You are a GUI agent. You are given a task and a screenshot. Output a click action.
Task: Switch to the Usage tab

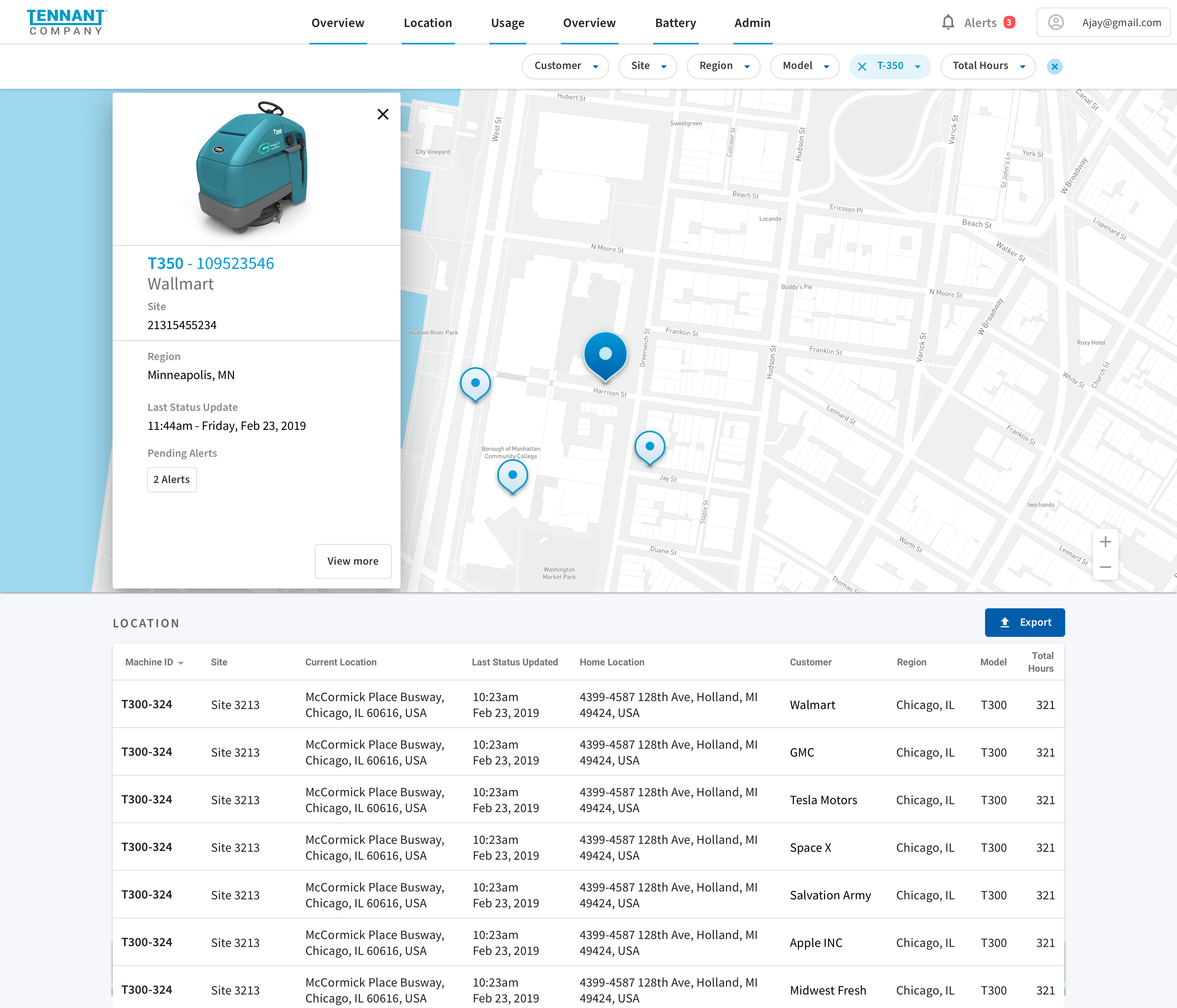click(x=508, y=23)
